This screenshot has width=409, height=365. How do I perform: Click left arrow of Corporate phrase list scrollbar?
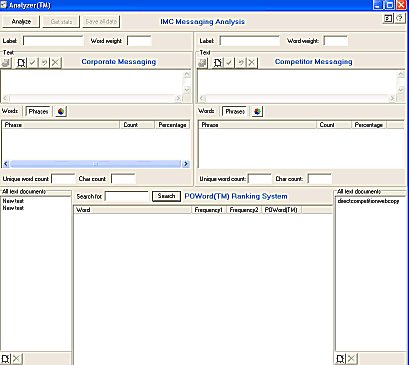pyautogui.click(x=6, y=164)
